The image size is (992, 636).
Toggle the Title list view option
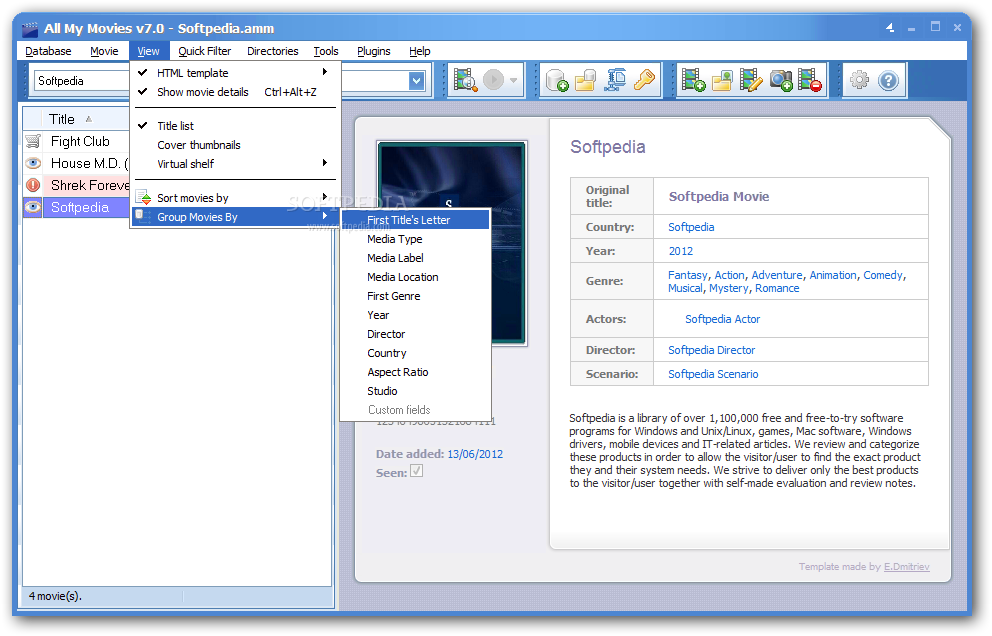coord(235,126)
